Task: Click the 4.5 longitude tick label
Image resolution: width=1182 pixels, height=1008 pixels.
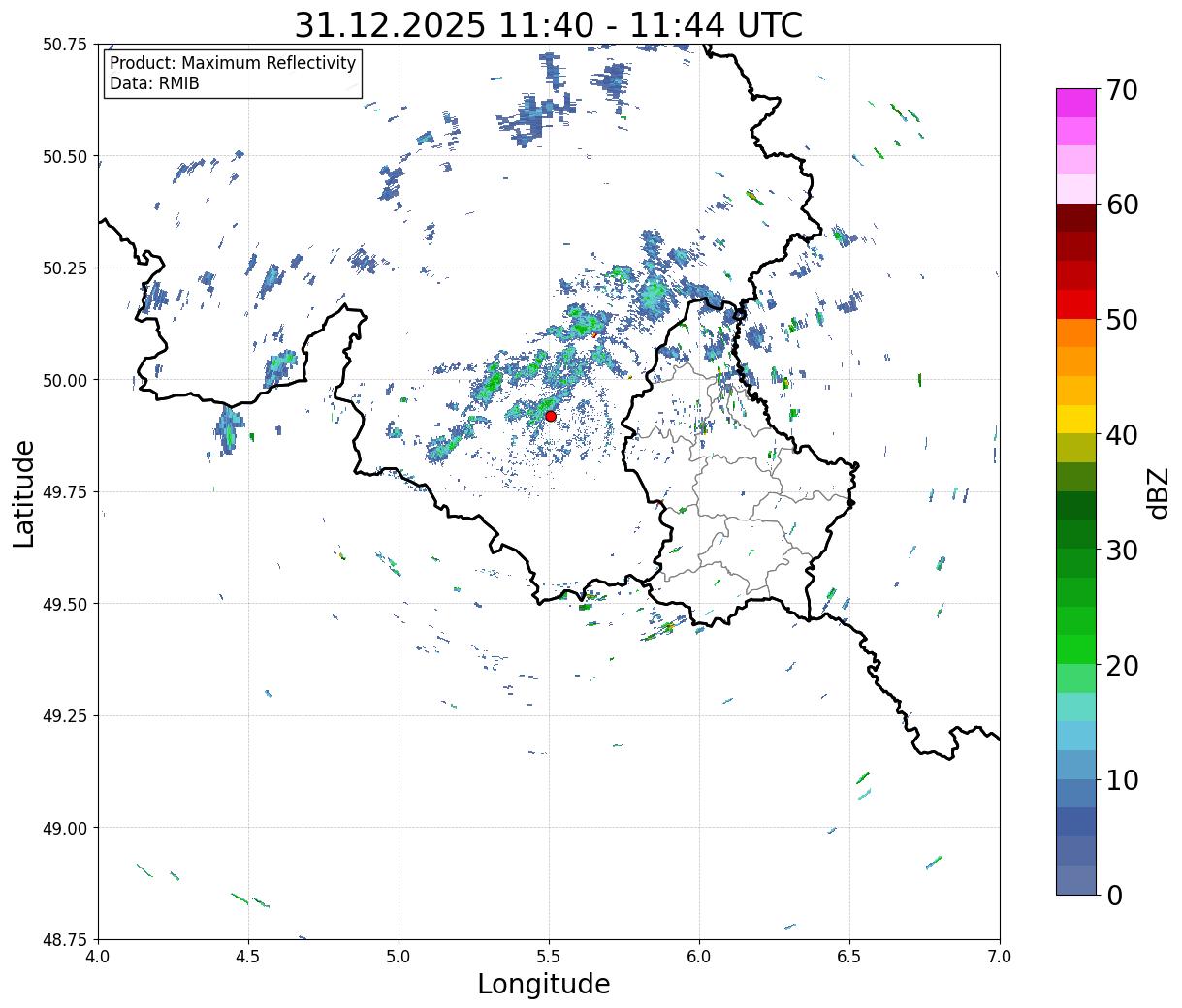Action: (x=248, y=956)
